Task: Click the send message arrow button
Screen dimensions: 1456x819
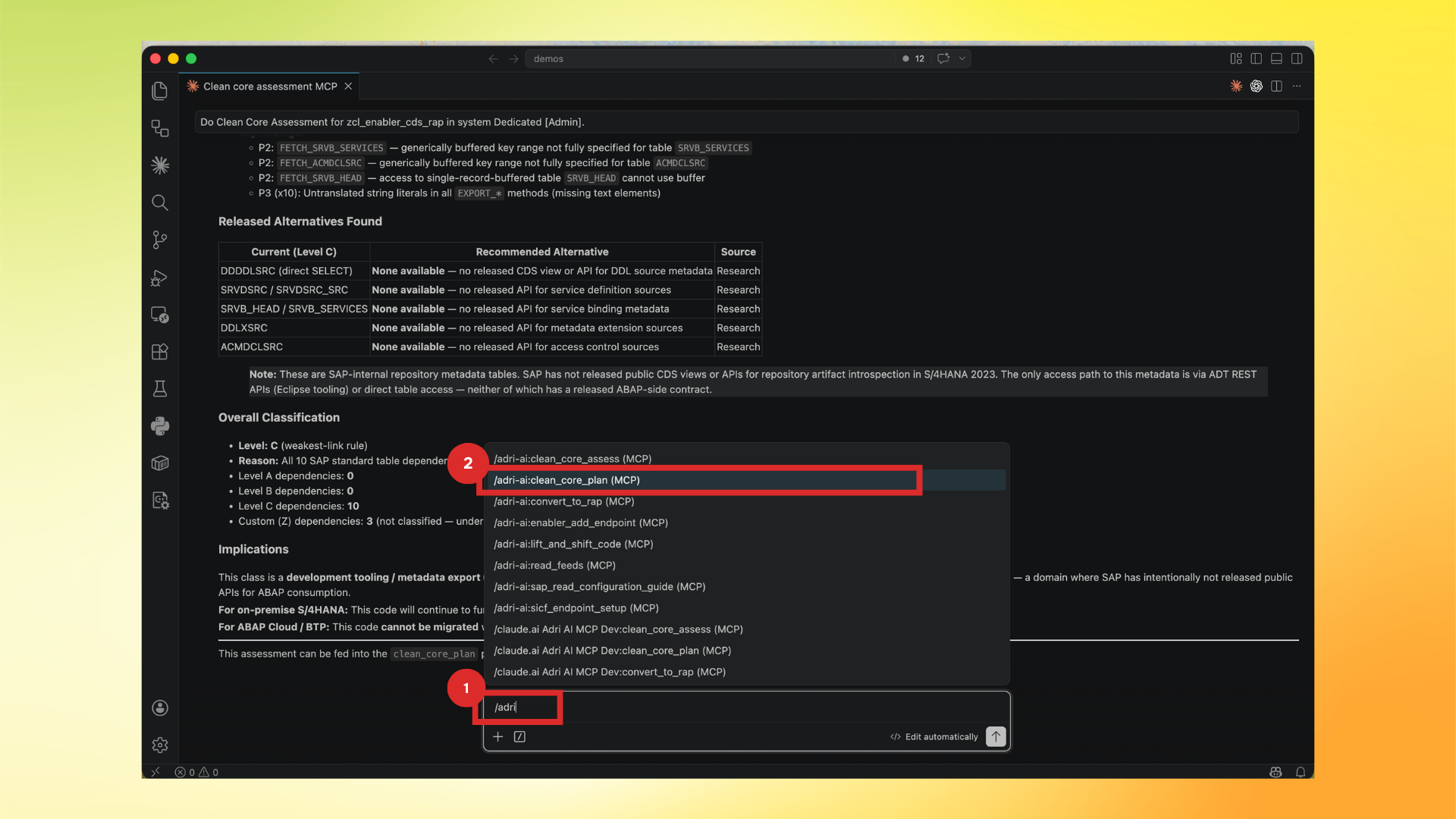Action: pyautogui.click(x=996, y=736)
